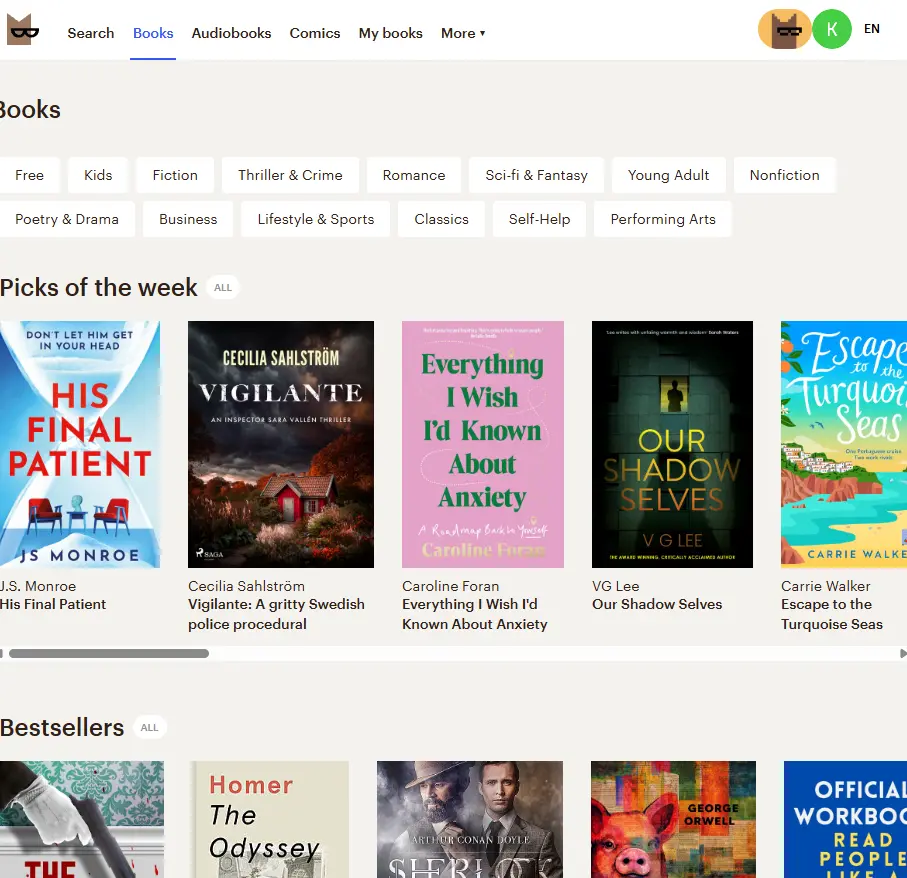This screenshot has height=878, width=907.
Task: Open Sci-fi & Fantasy category
Action: point(536,175)
